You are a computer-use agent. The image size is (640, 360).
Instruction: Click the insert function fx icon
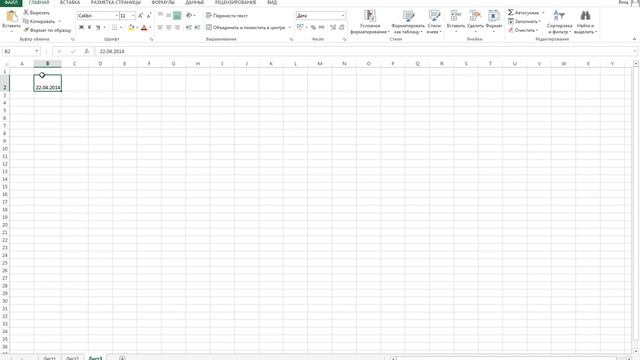[87, 51]
